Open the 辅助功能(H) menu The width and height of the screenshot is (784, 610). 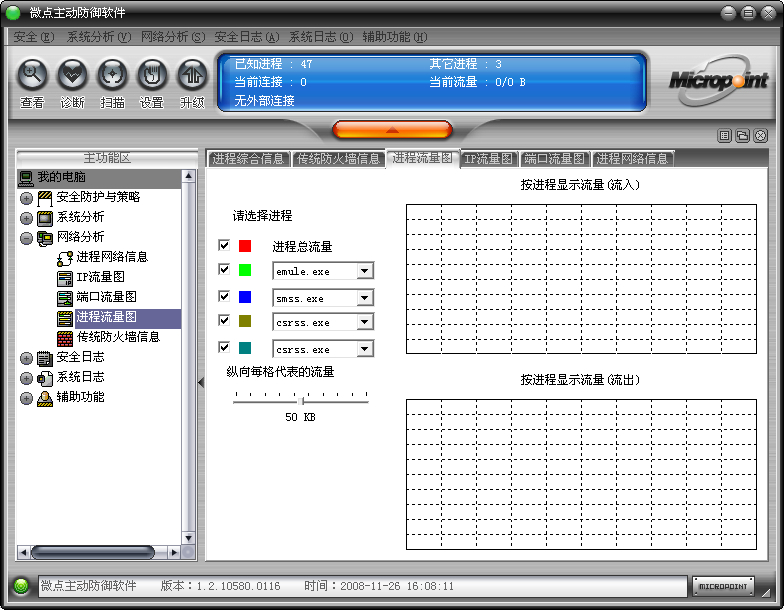click(395, 37)
